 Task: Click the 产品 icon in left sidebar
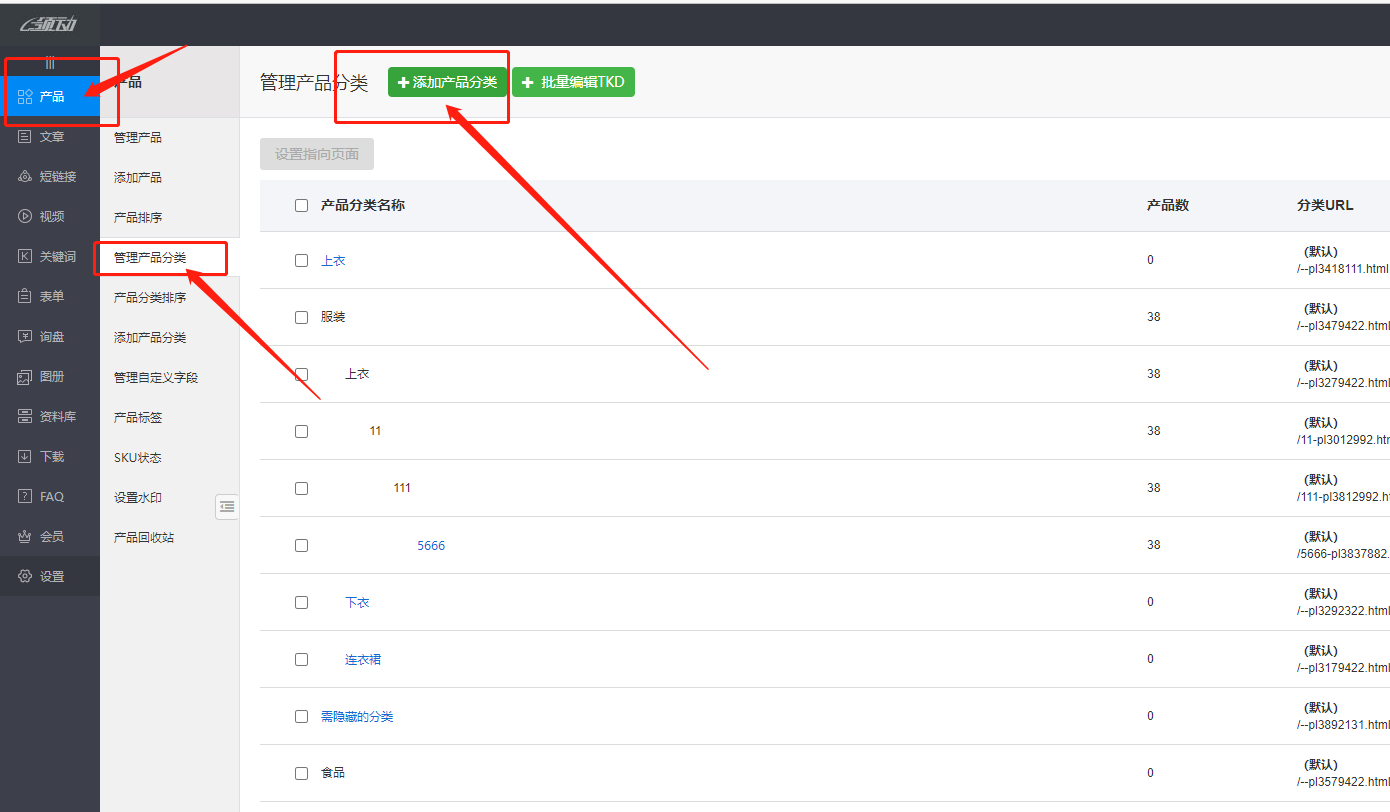(26, 97)
